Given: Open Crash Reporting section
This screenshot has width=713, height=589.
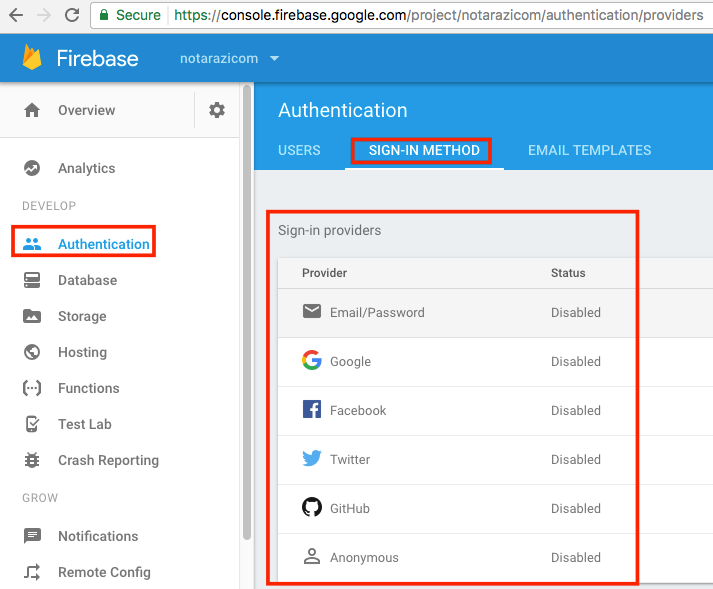Looking at the screenshot, I should pyautogui.click(x=108, y=460).
